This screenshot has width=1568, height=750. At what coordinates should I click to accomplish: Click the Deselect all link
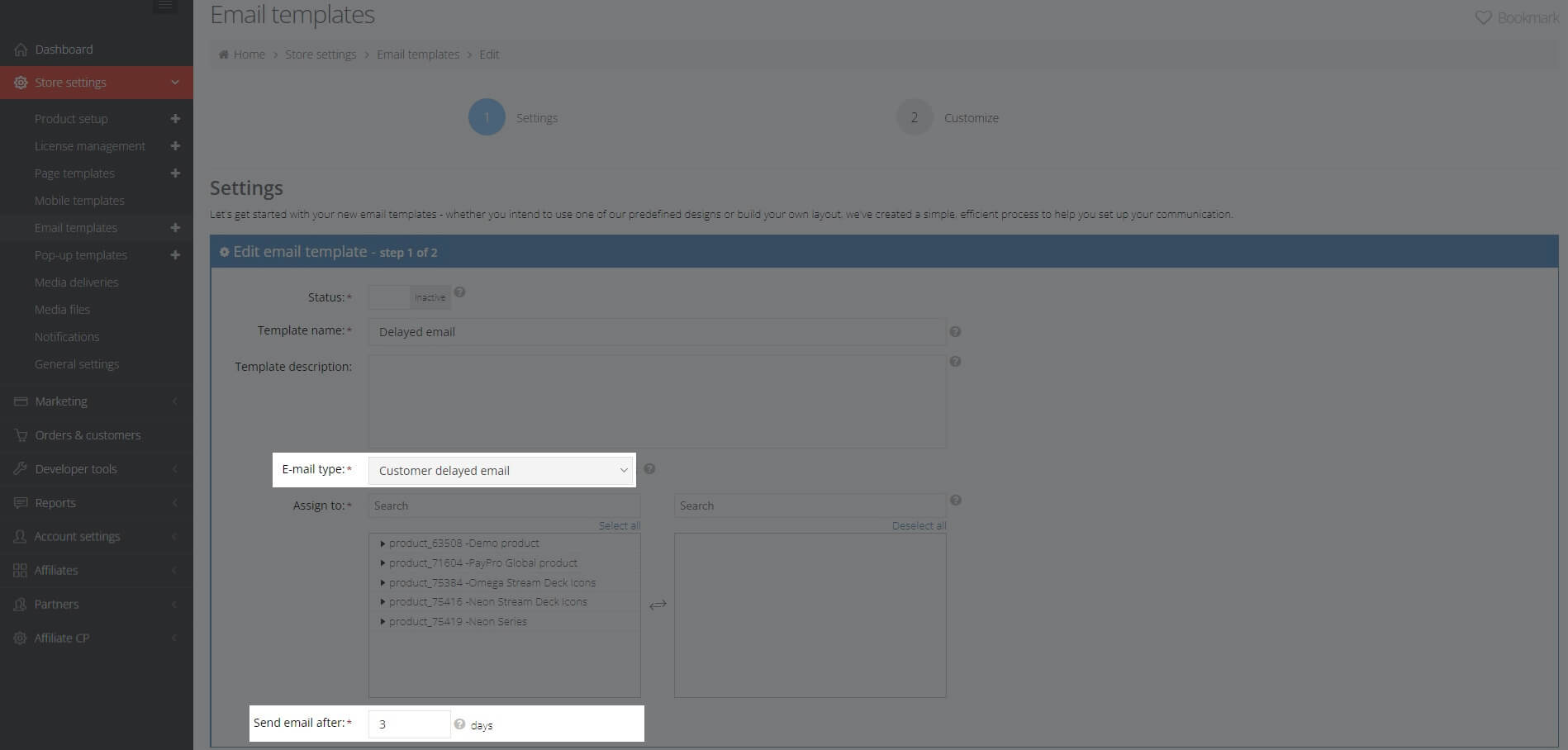918,525
